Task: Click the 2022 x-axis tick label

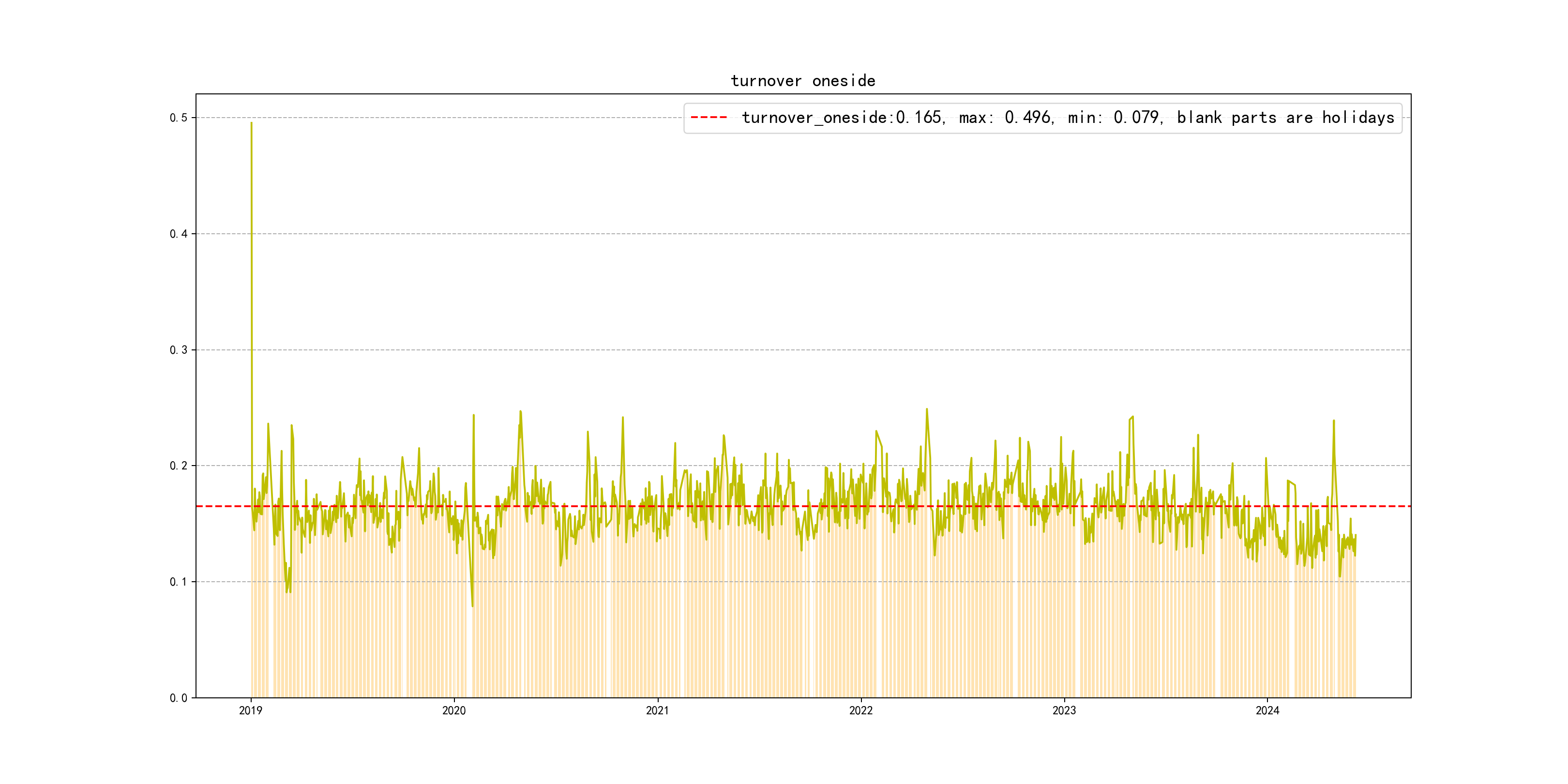Action: point(860,711)
